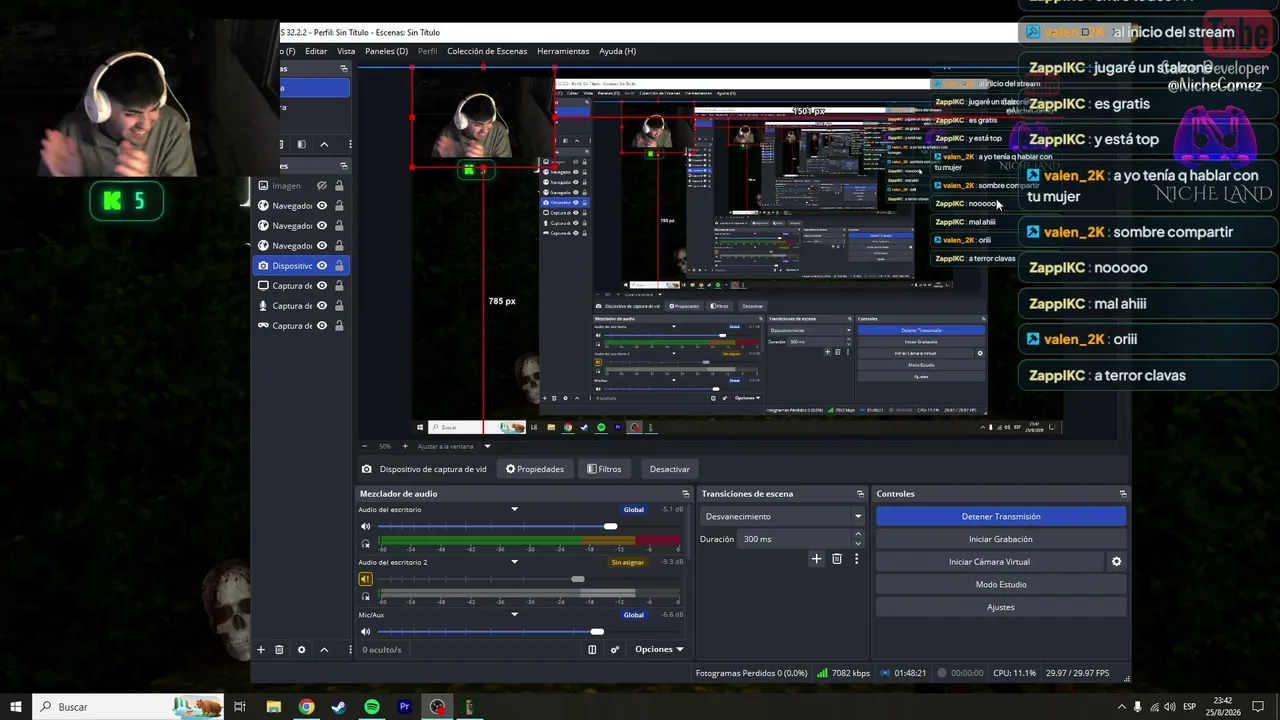Image resolution: width=1280 pixels, height=720 pixels.
Task: Click Detener Transmisión to stop streaming
Action: tap(1001, 517)
